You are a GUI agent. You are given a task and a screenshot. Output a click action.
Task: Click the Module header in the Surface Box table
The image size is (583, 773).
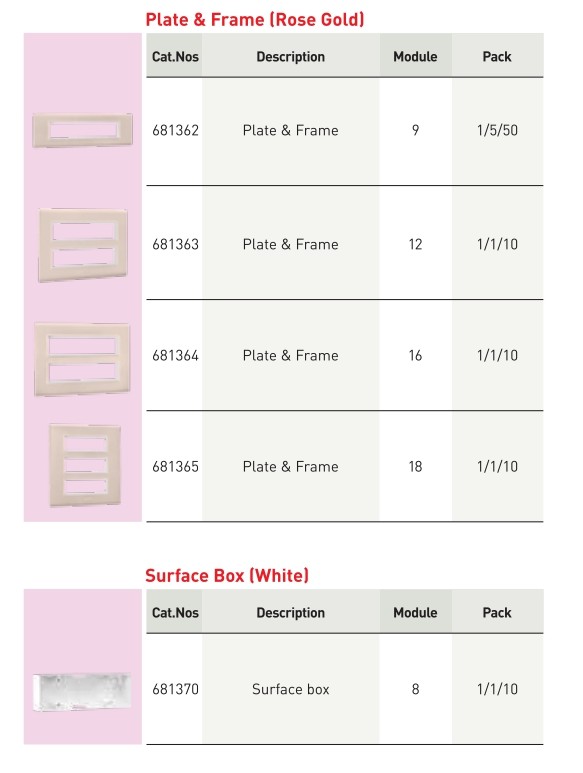[x=415, y=613]
